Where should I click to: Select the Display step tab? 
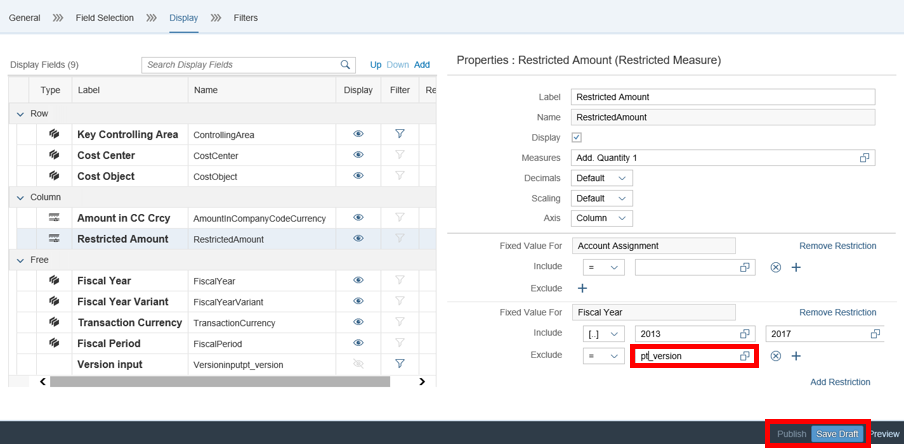point(183,18)
